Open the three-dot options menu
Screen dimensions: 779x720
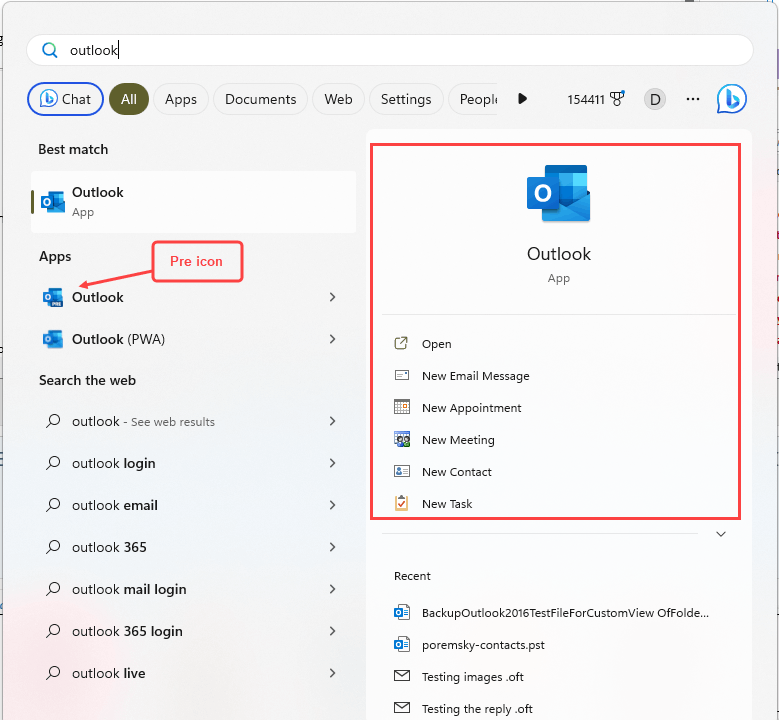(x=693, y=99)
